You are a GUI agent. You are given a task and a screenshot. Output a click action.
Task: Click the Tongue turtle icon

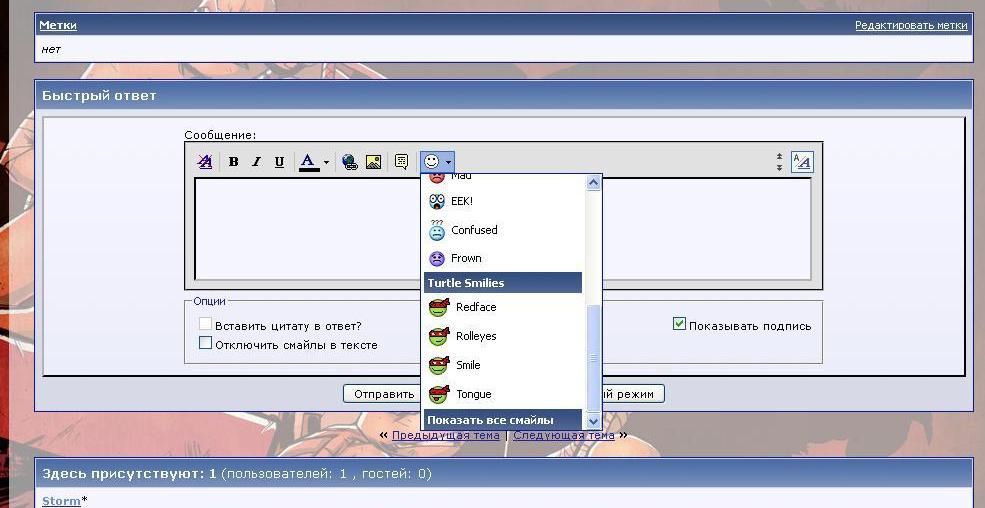(x=439, y=394)
